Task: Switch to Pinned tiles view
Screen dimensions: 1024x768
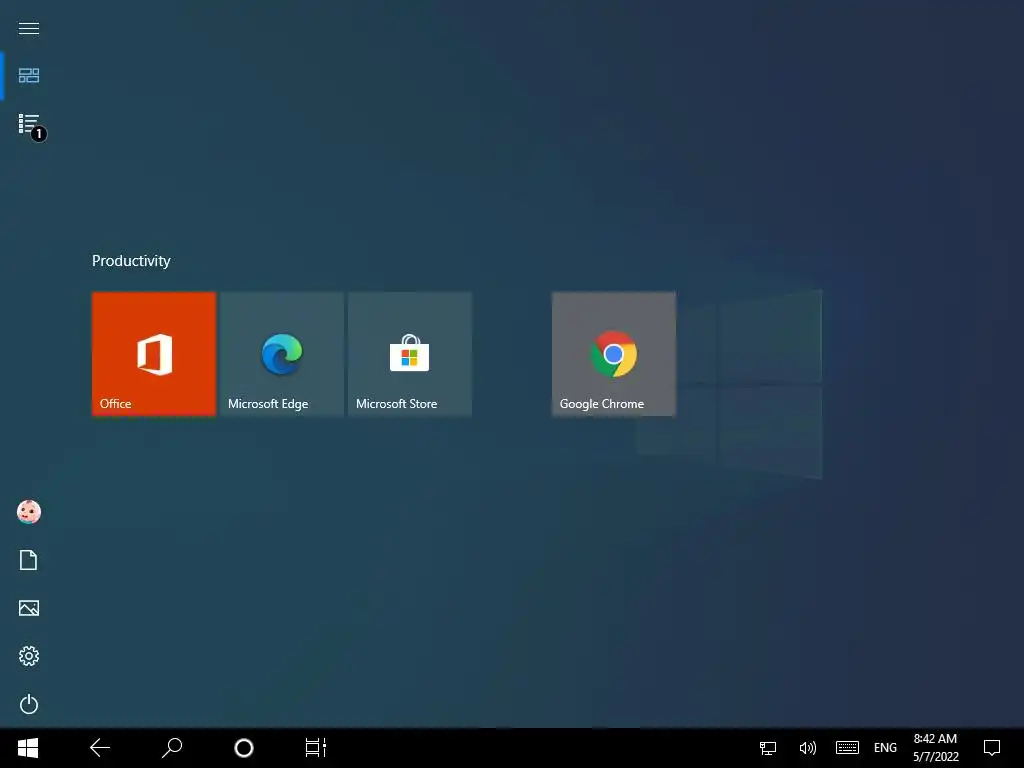Action: tap(29, 76)
